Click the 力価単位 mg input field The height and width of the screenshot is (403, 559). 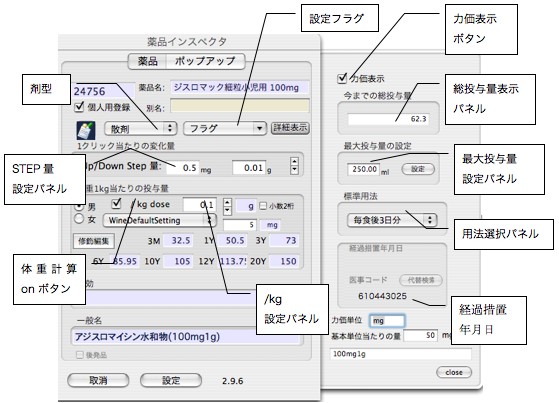(387, 321)
